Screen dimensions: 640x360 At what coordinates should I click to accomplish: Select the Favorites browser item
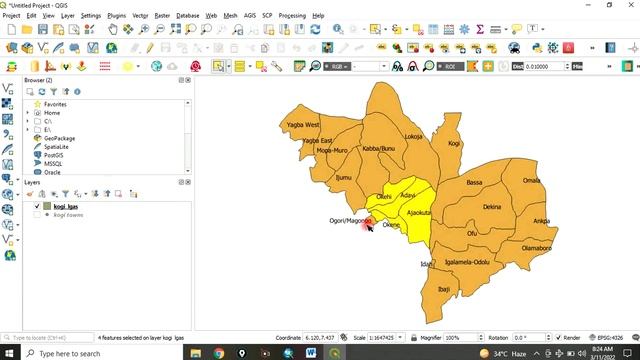click(x=55, y=104)
